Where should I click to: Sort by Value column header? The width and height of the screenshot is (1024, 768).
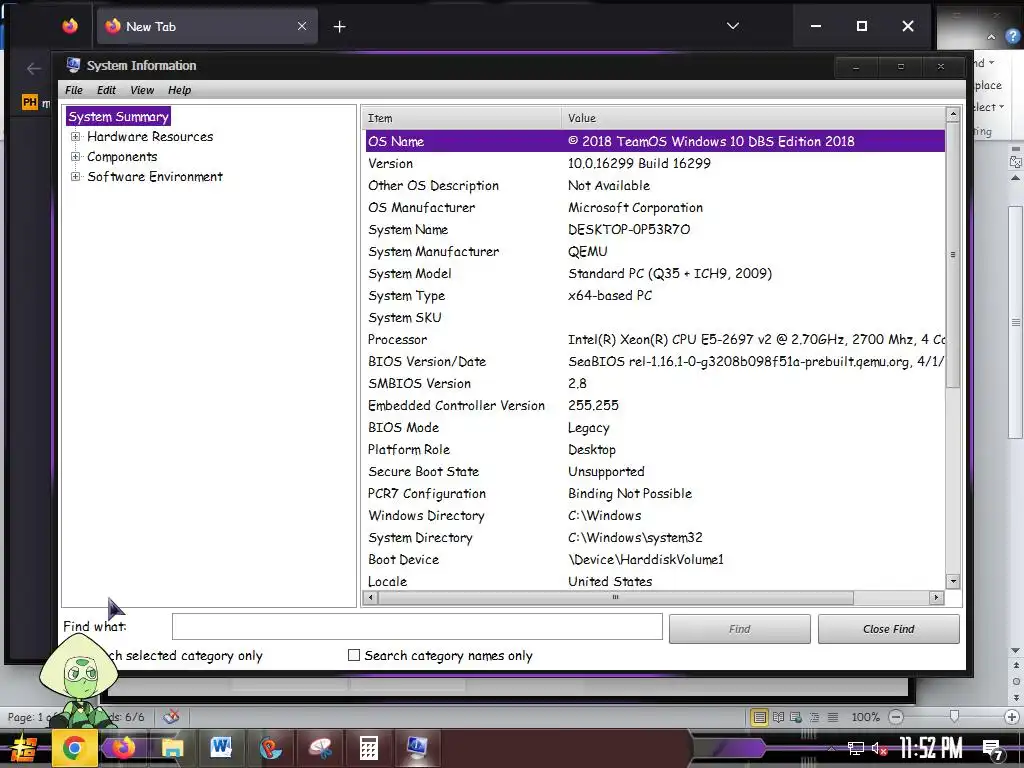click(x=753, y=118)
